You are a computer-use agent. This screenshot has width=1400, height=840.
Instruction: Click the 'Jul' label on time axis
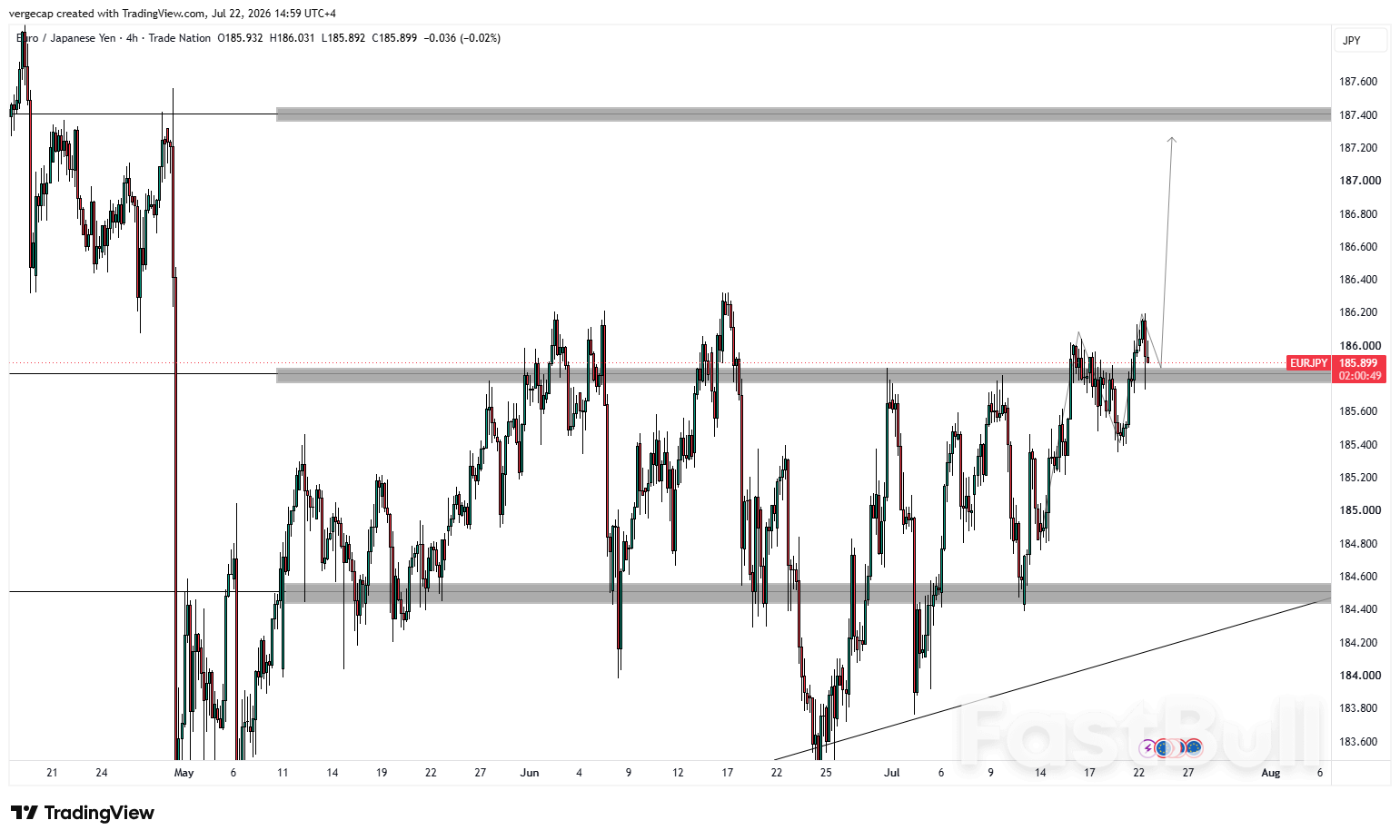(x=891, y=773)
